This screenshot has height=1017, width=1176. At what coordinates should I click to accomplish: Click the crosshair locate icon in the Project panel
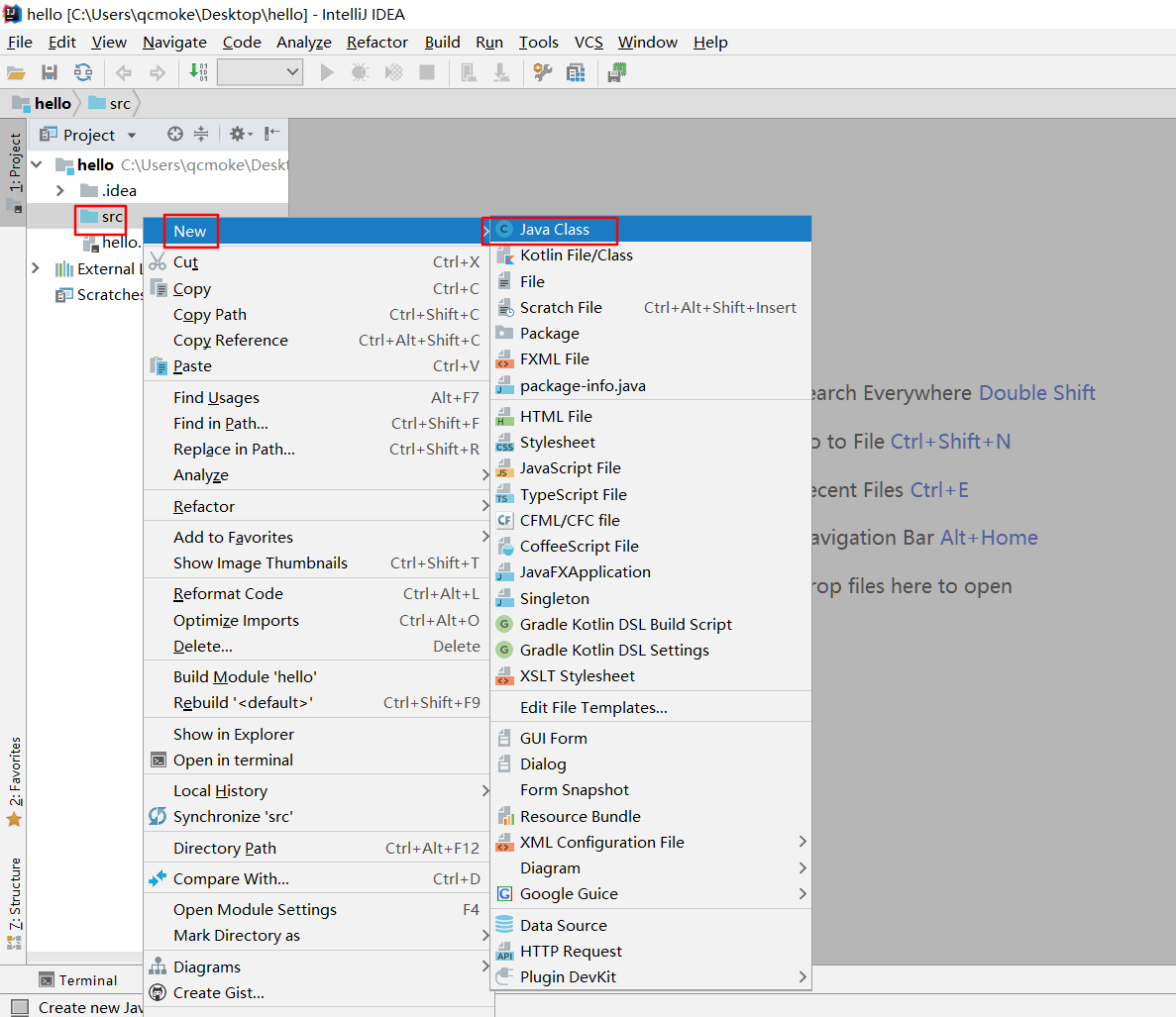[x=174, y=134]
